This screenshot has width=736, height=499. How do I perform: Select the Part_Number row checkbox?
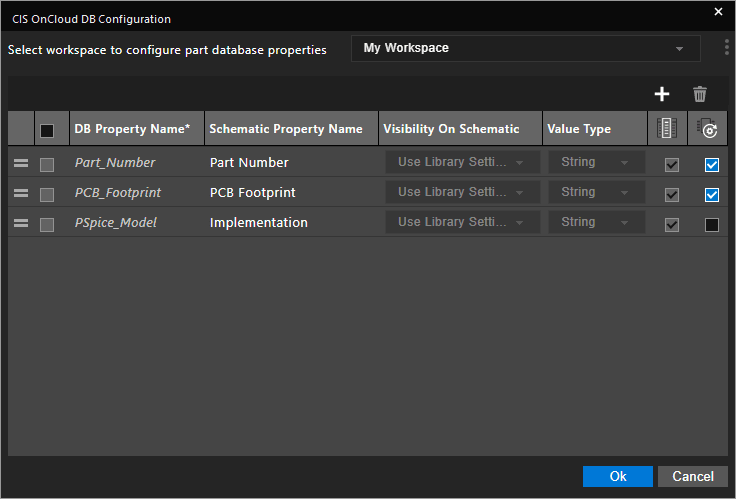[x=47, y=165]
